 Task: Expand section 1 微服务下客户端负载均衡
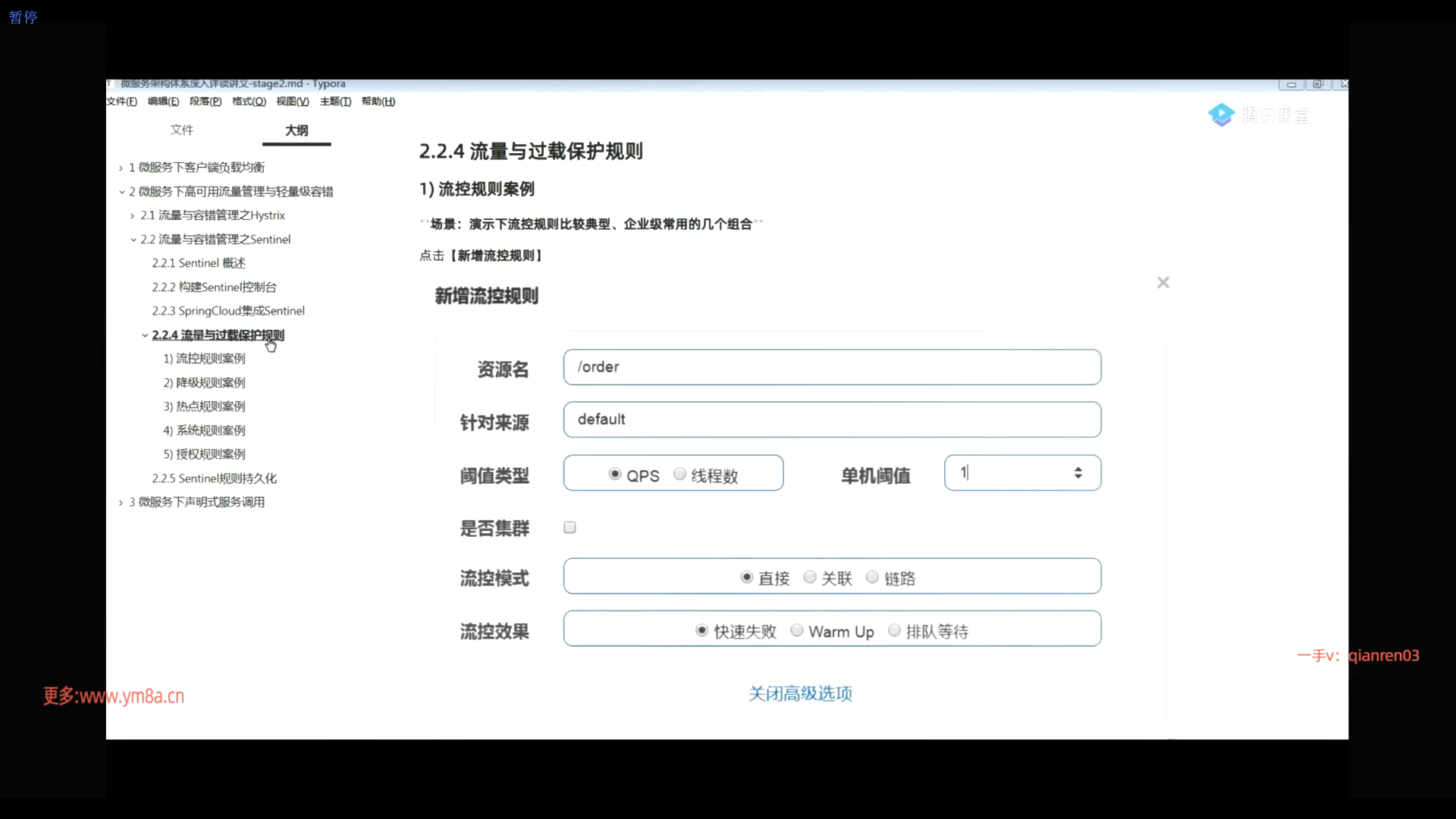[x=121, y=168]
